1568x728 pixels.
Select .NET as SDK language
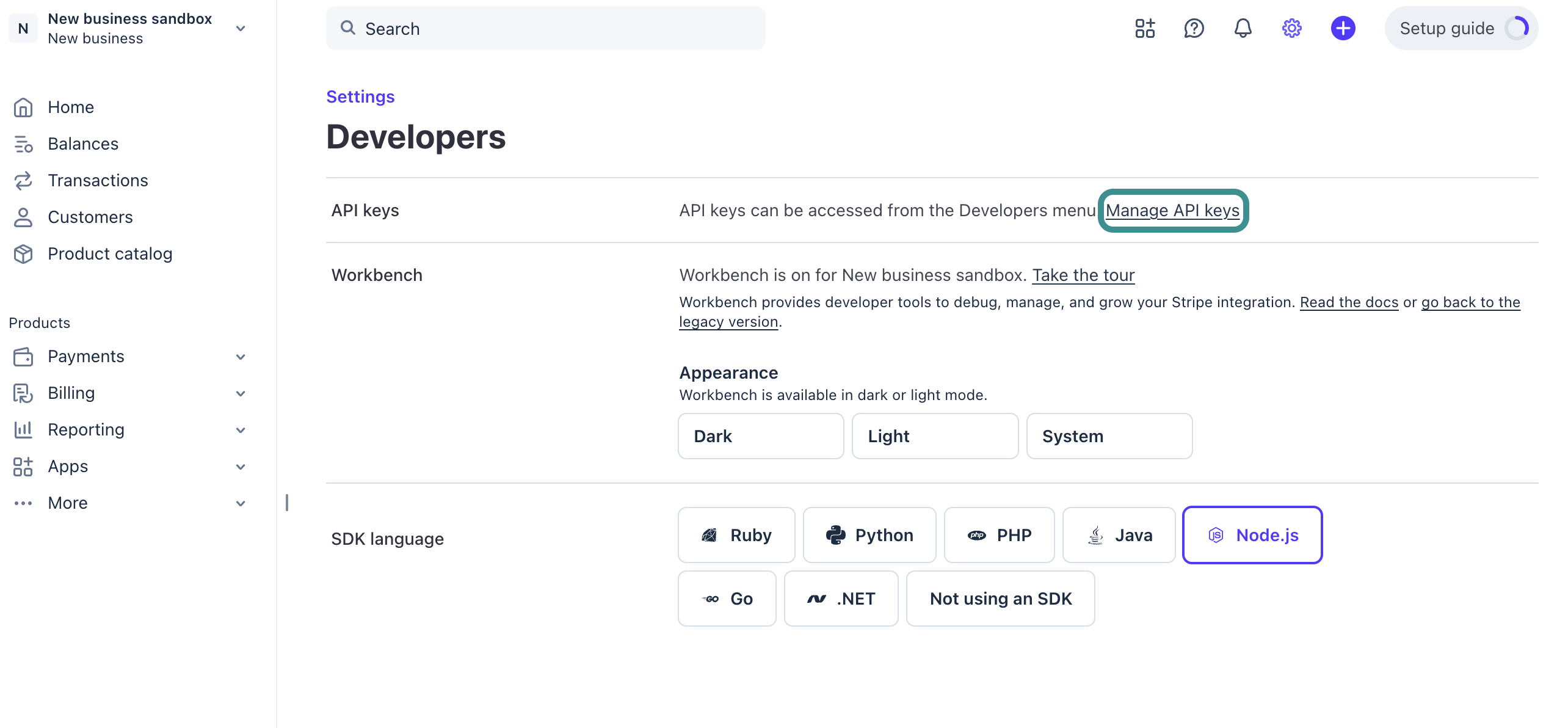[841, 599]
